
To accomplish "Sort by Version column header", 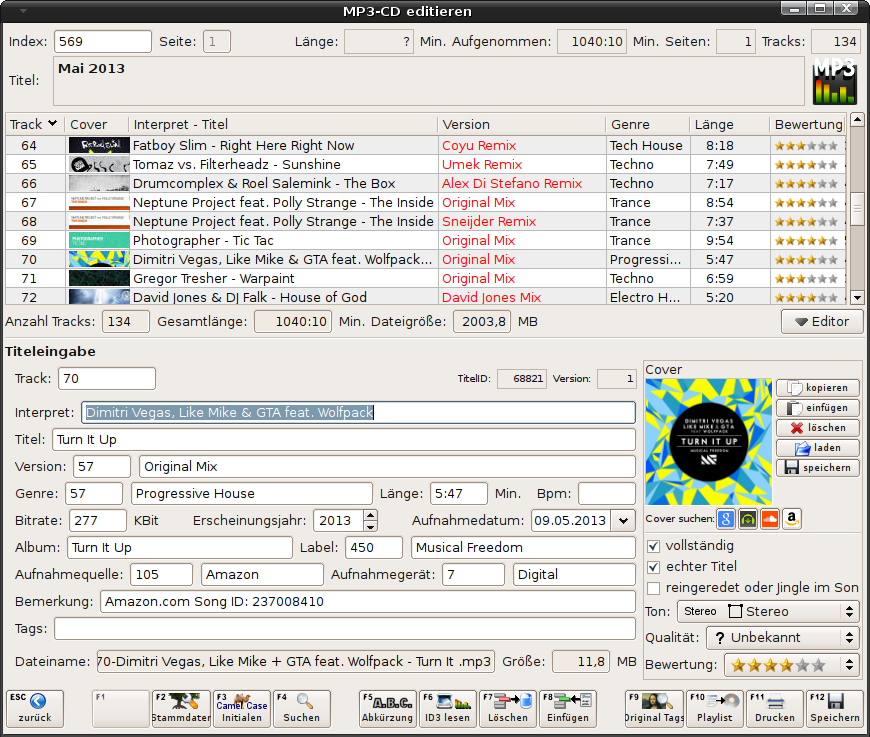I will pyautogui.click(x=522, y=124).
